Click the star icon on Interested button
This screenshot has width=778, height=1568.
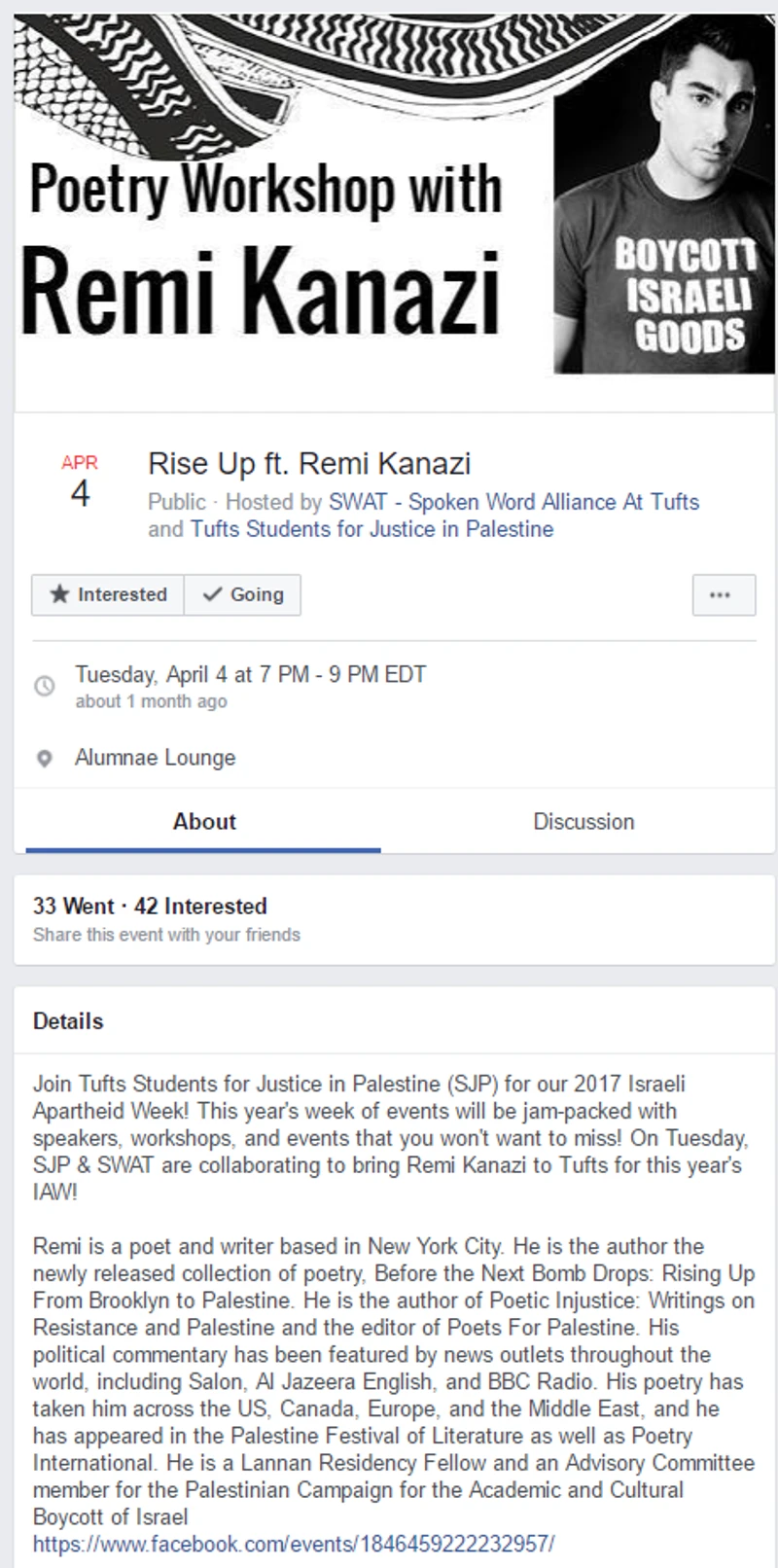(x=59, y=594)
